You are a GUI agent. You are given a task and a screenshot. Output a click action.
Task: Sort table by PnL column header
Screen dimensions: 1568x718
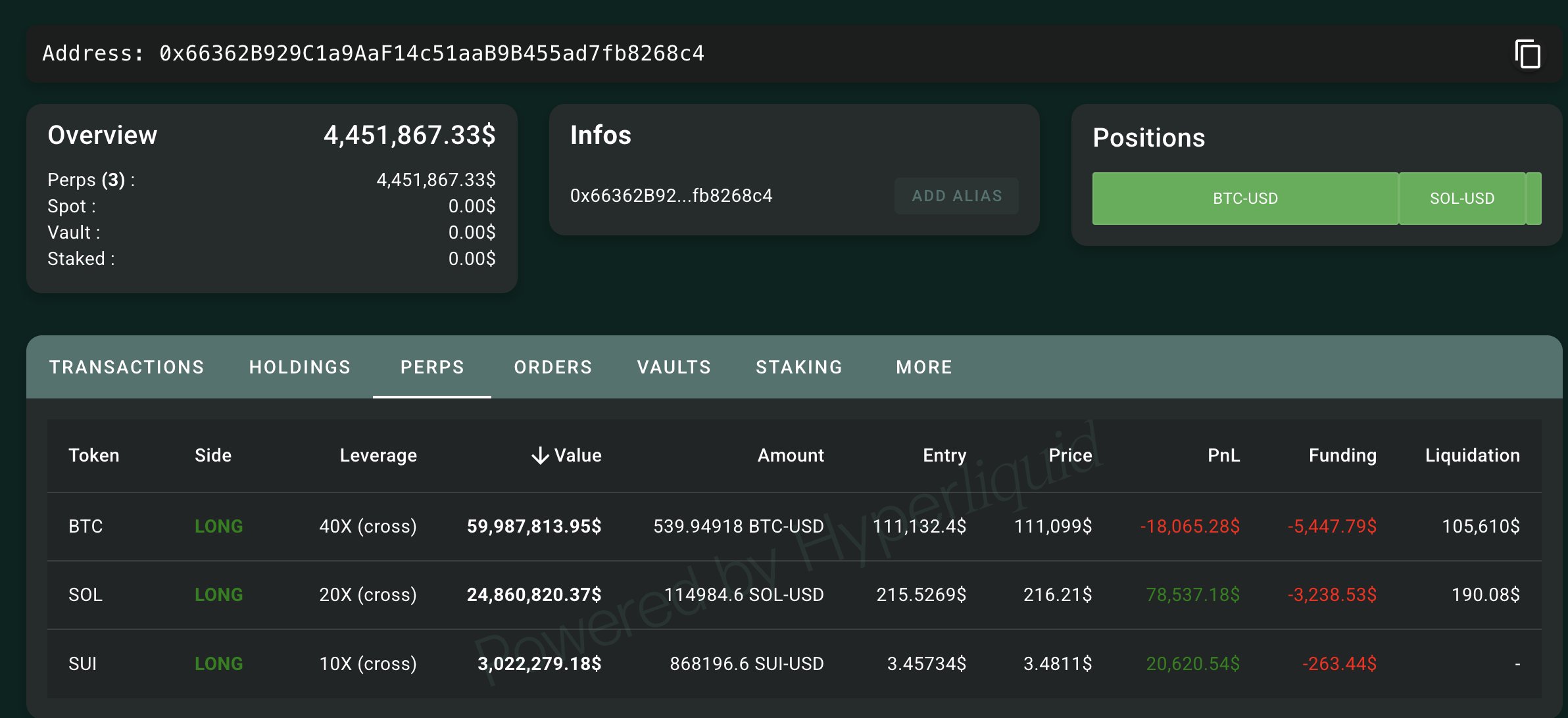tap(1223, 455)
